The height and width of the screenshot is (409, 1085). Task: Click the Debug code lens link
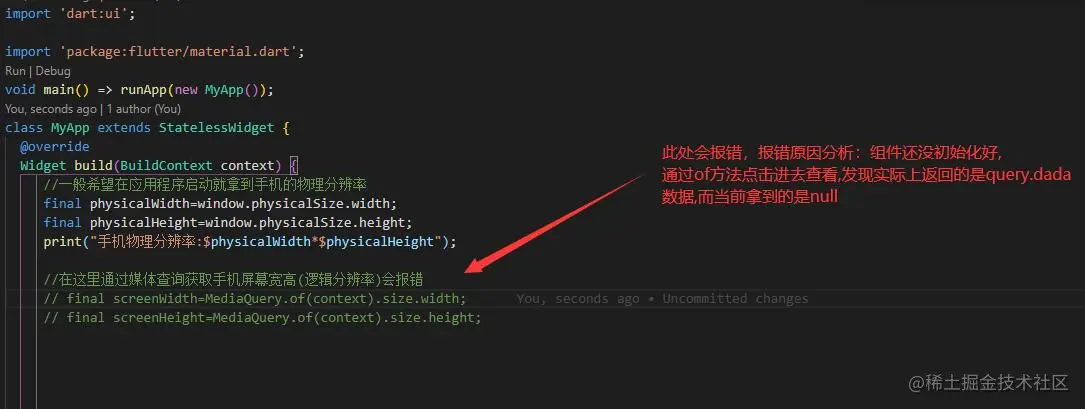click(53, 71)
